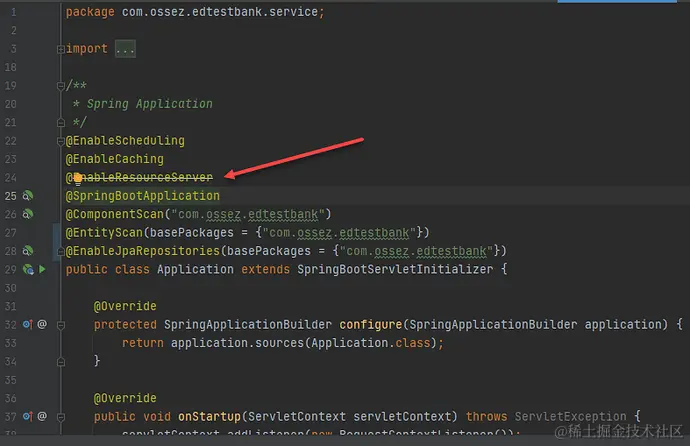The image size is (690, 446).
Task: Click the fold marker at @EnableJpaRepositories line
Action: tap(61, 252)
